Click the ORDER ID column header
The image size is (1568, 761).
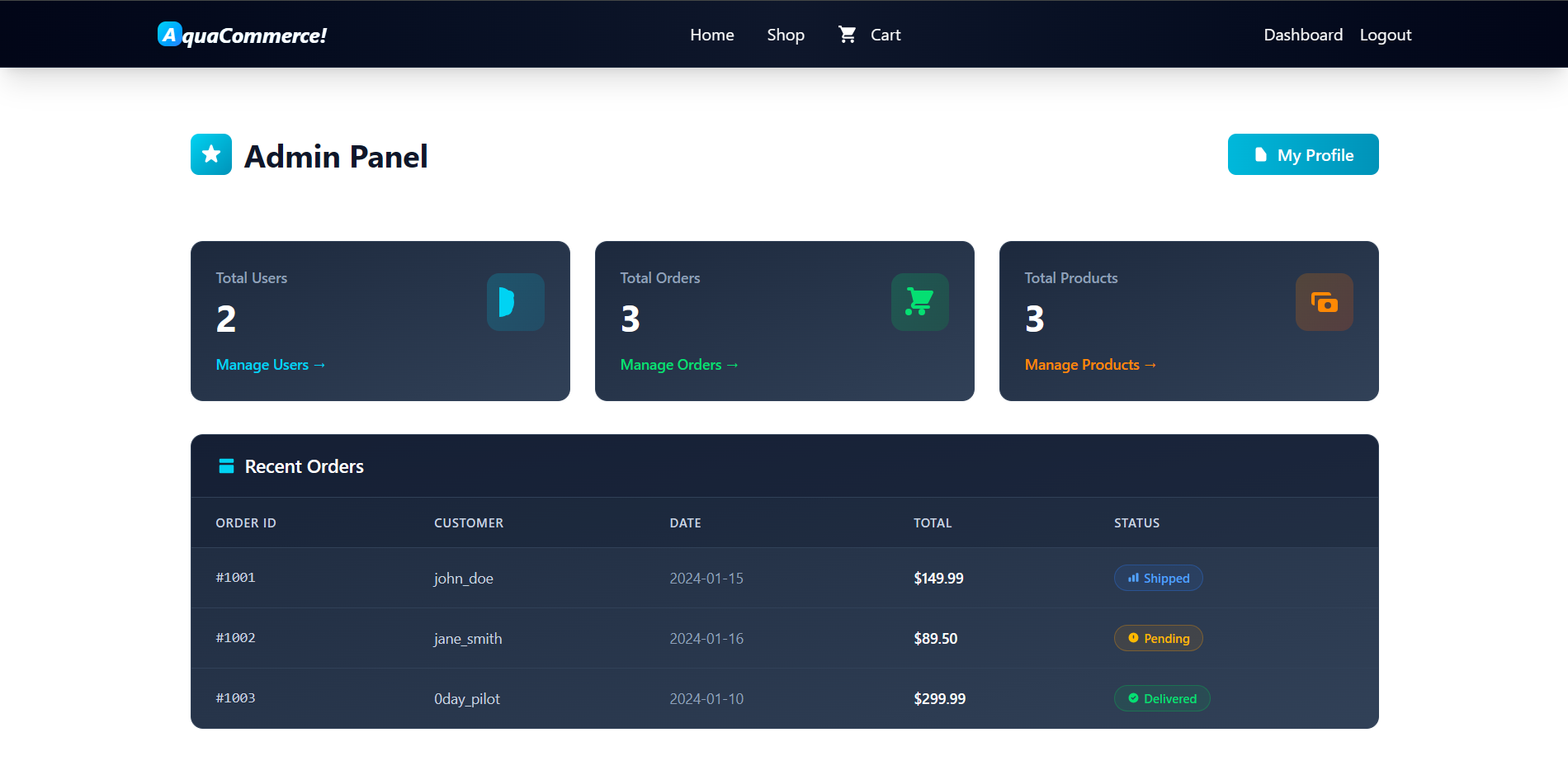[x=246, y=523]
